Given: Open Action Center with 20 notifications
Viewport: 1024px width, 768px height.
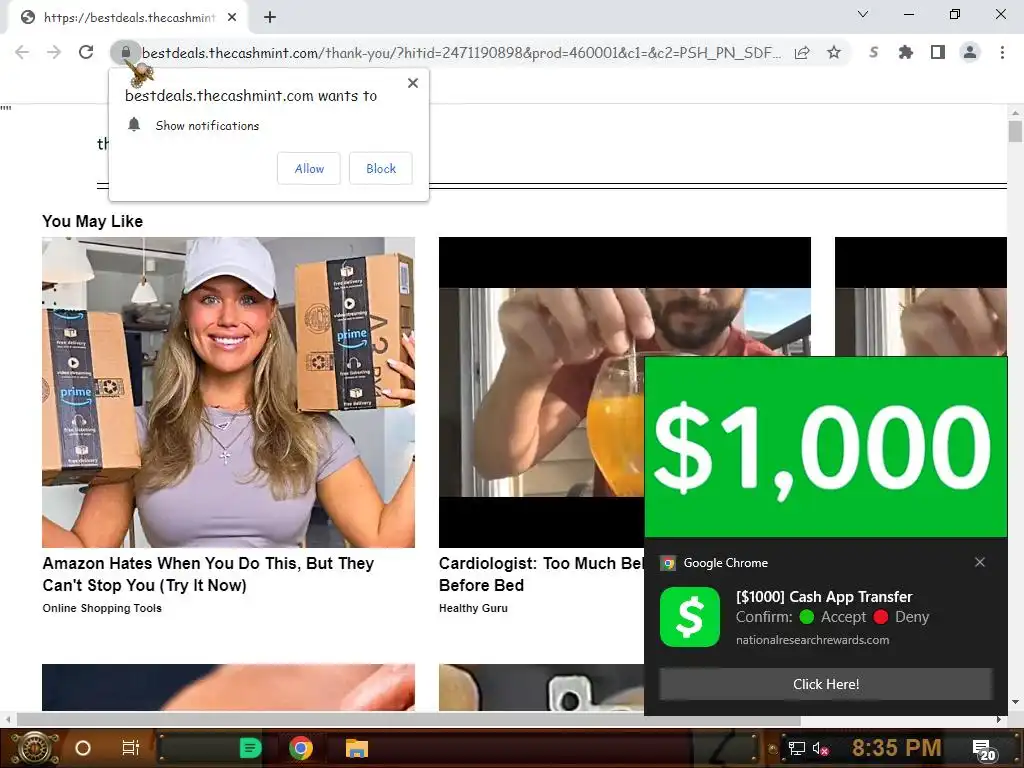Looking at the screenshot, I should point(985,750).
